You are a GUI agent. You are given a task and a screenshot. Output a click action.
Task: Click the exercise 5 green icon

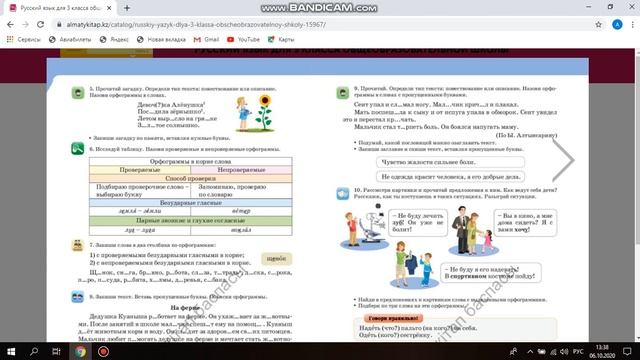click(78, 93)
